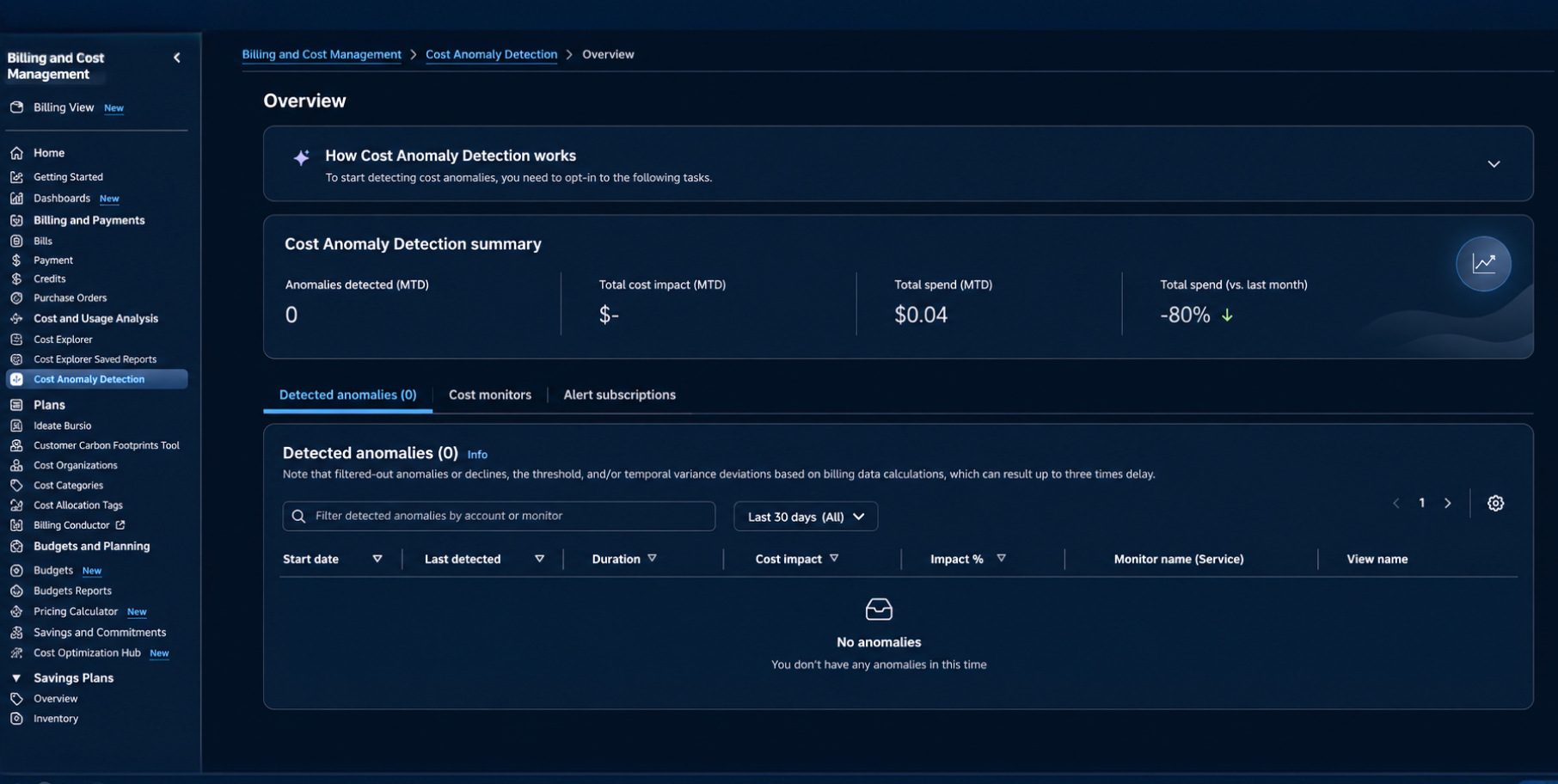Click the Cost Explorer icon

point(16,340)
